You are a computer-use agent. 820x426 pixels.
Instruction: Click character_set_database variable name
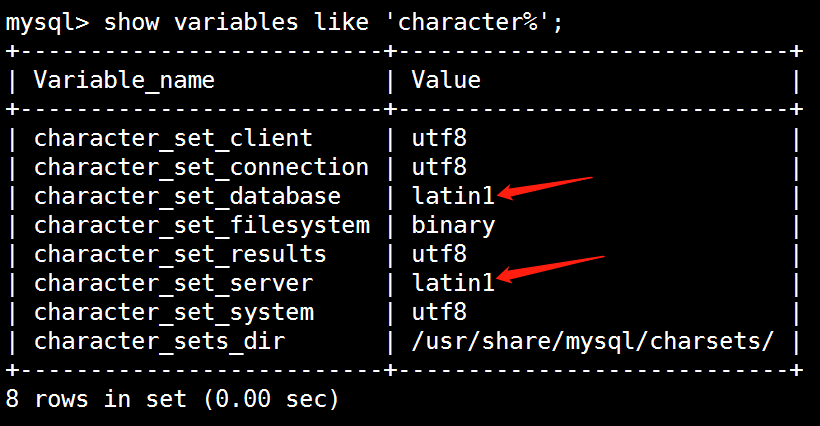click(x=187, y=196)
